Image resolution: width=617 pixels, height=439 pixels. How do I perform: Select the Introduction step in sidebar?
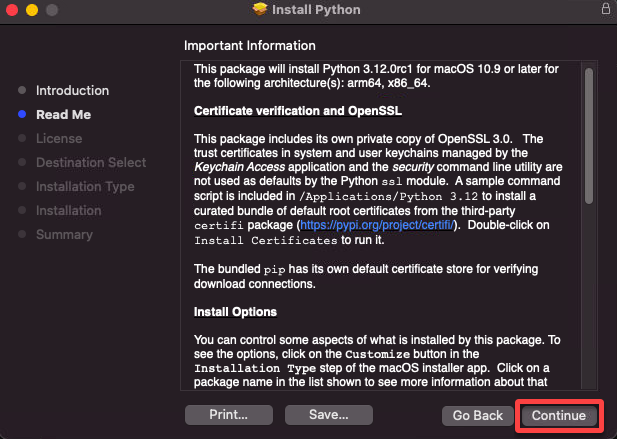[72, 90]
